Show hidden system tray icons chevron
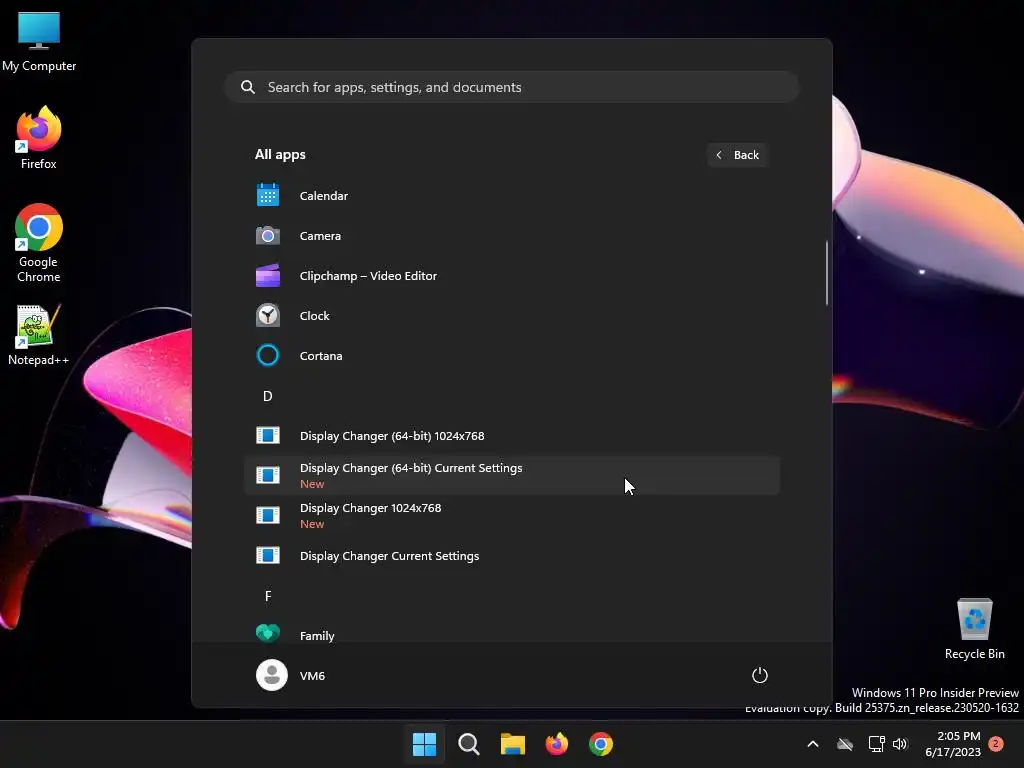Image resolution: width=1024 pixels, height=768 pixels. pyautogui.click(x=813, y=744)
